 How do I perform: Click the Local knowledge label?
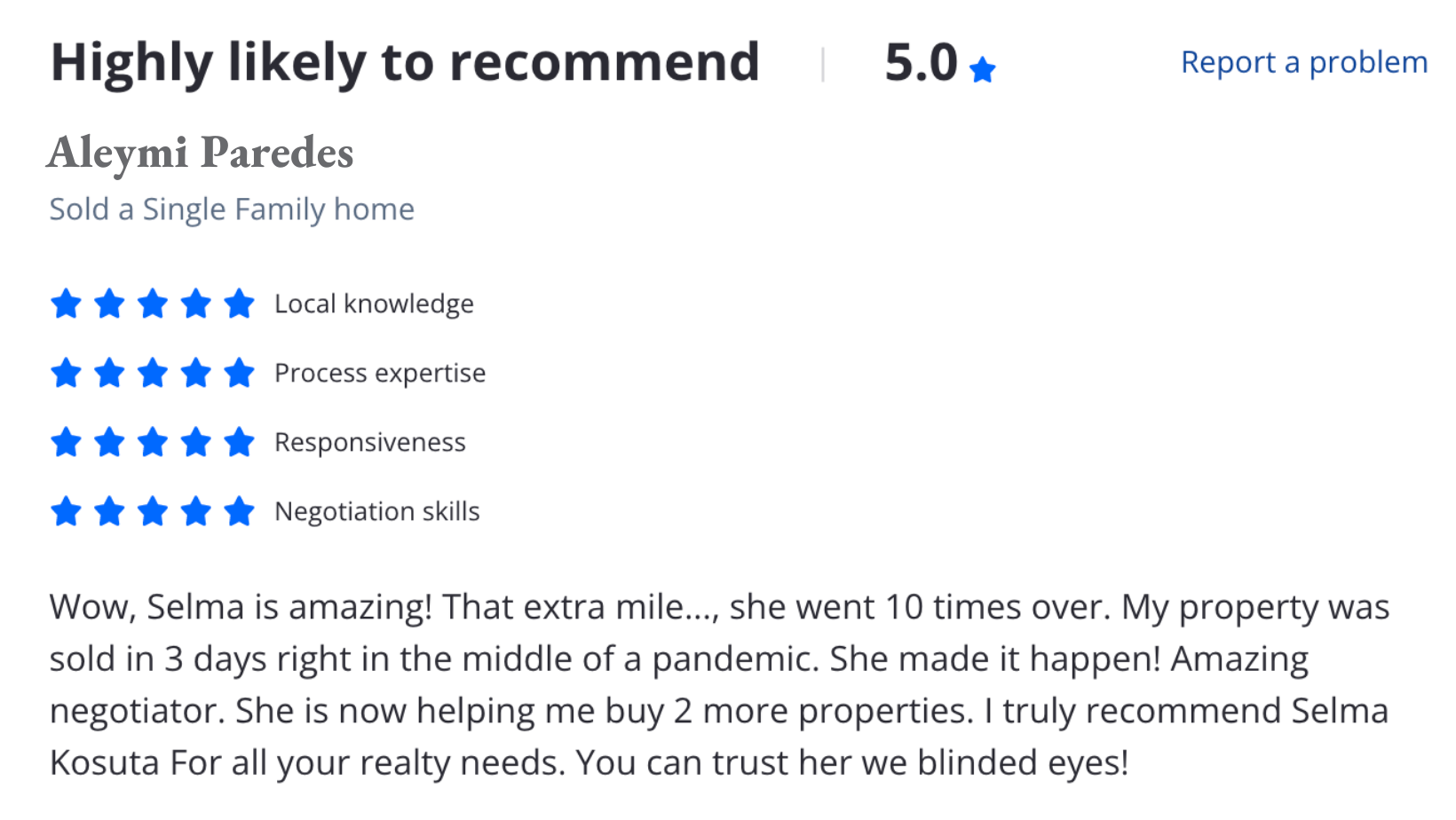pos(374,304)
